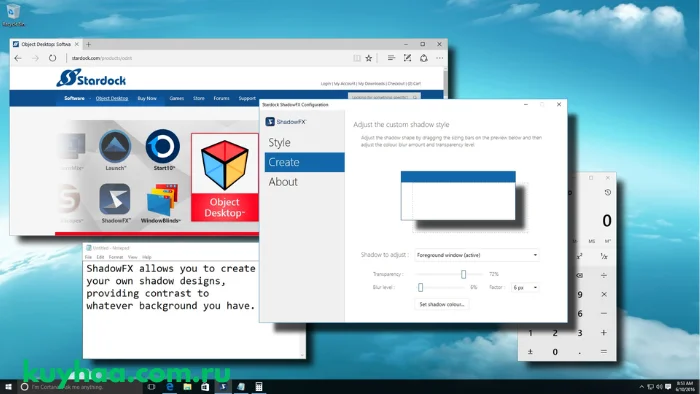Open Shadow to adjust dropdown
This screenshot has width=700, height=394.
(477, 255)
